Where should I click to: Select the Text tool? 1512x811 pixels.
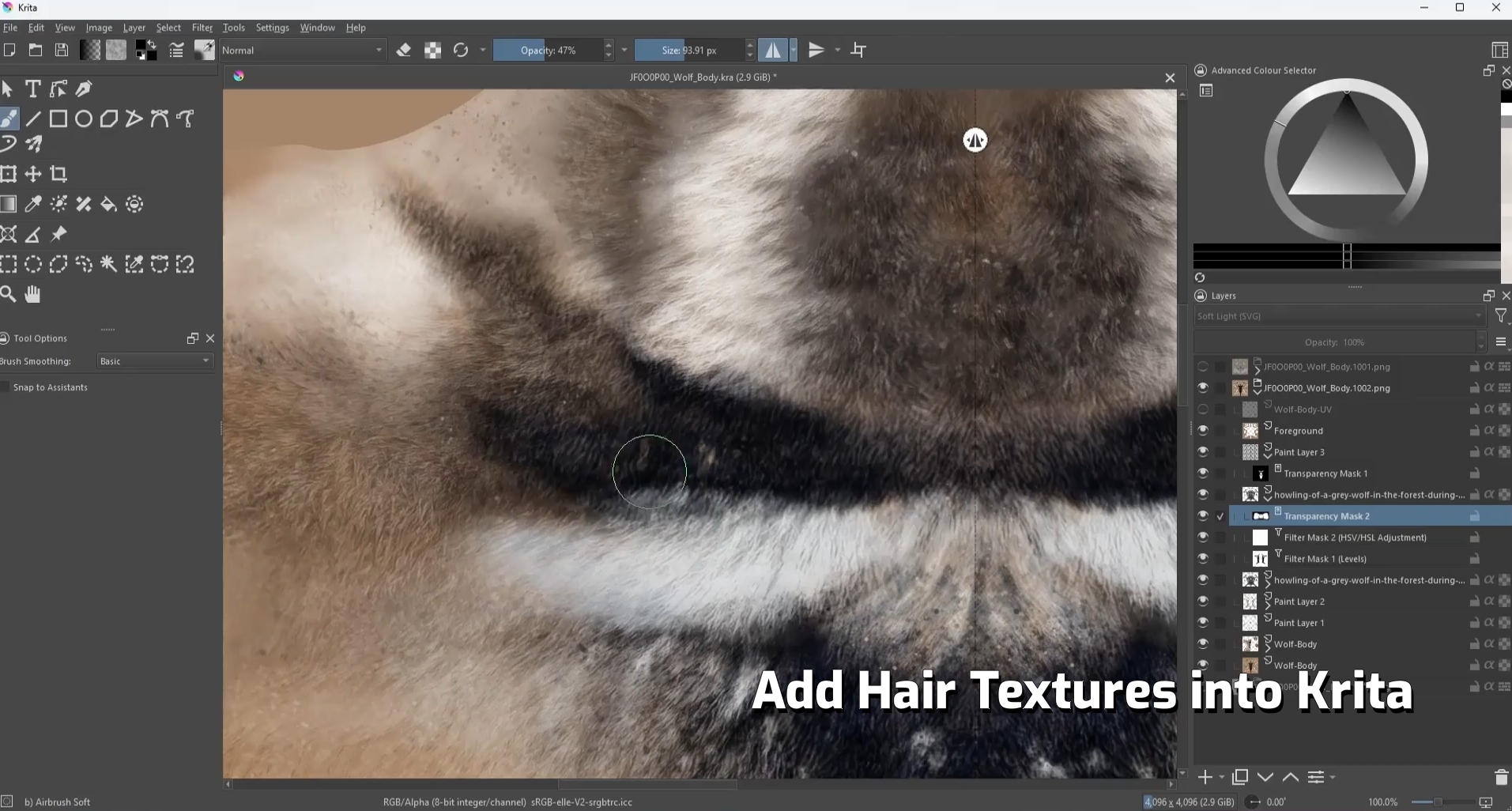(33, 89)
